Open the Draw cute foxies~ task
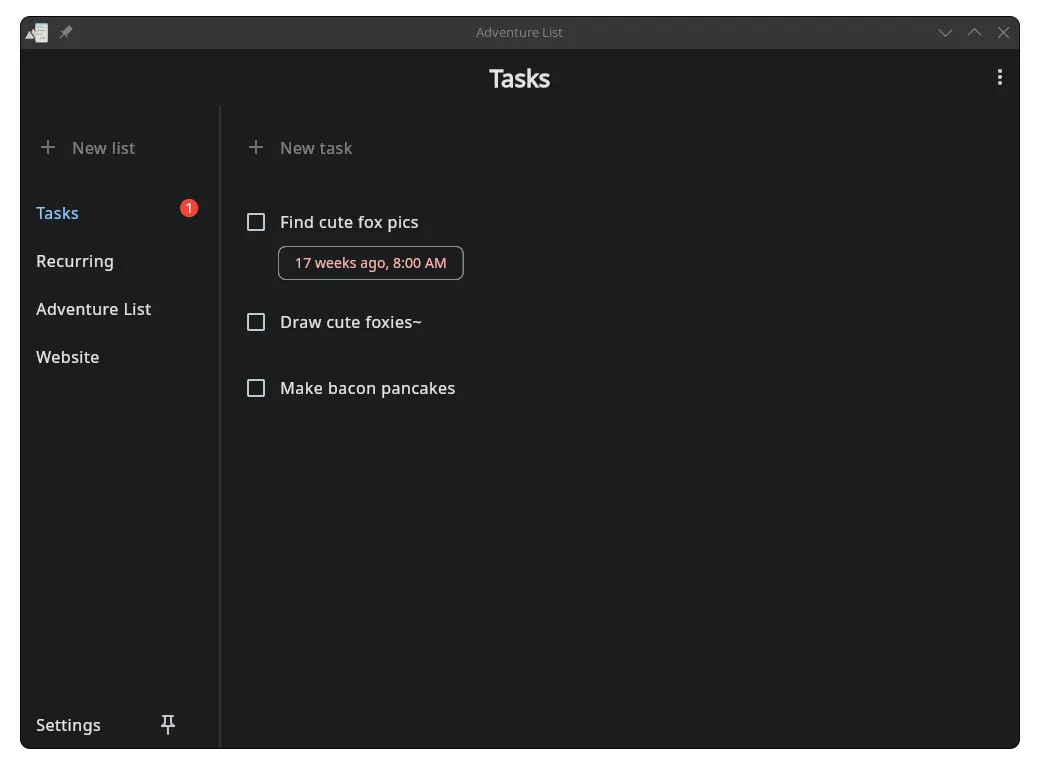 click(x=351, y=322)
